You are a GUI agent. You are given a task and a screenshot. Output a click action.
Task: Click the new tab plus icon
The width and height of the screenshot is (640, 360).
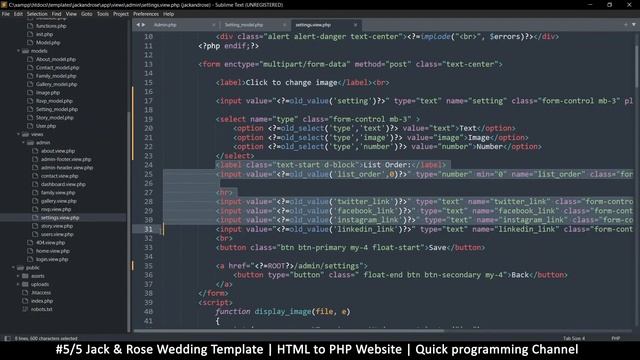click(x=626, y=25)
